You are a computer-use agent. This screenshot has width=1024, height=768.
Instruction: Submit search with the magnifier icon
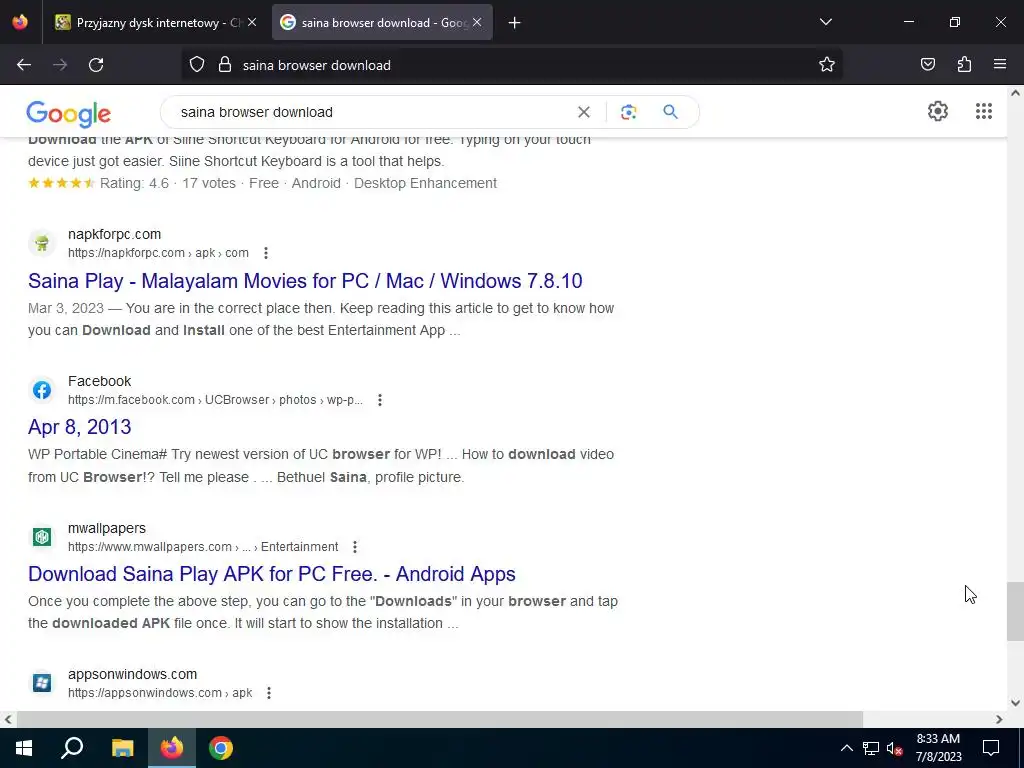click(x=670, y=112)
